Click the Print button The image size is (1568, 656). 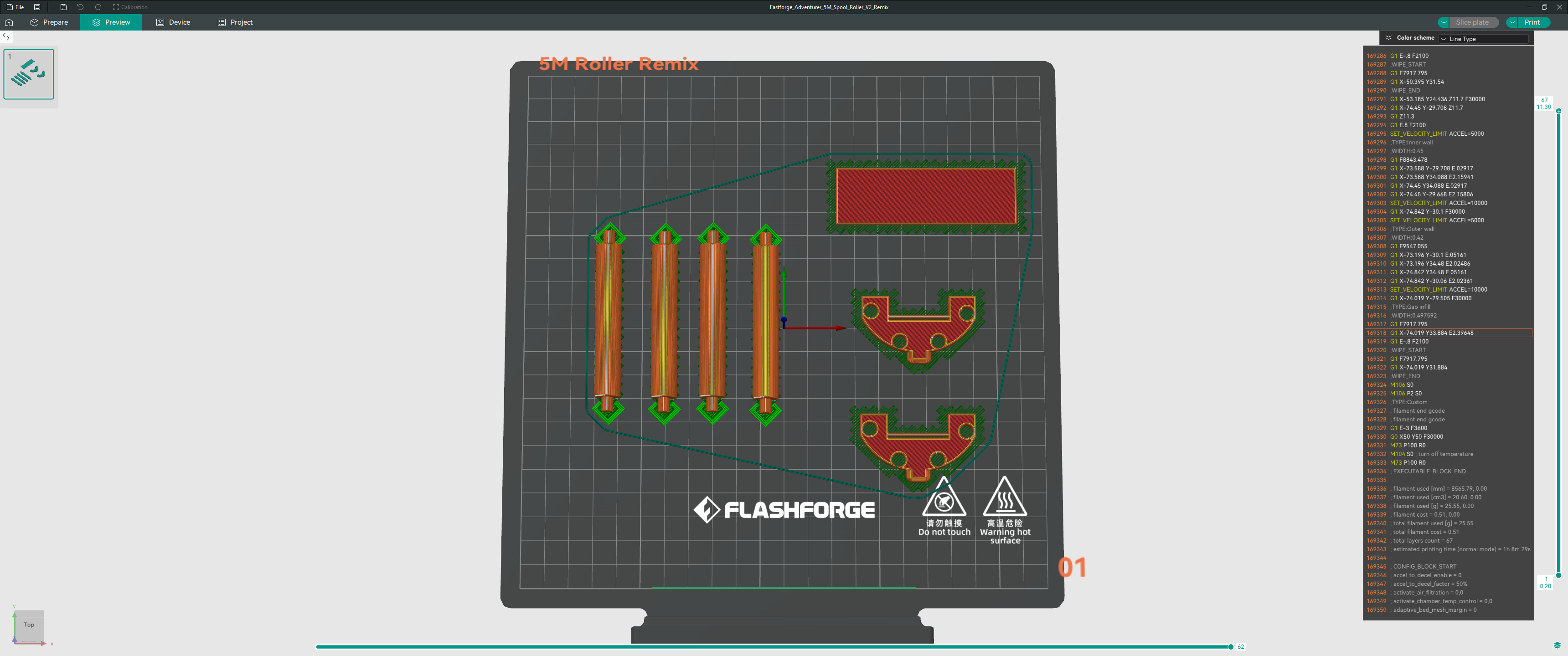tap(1532, 22)
